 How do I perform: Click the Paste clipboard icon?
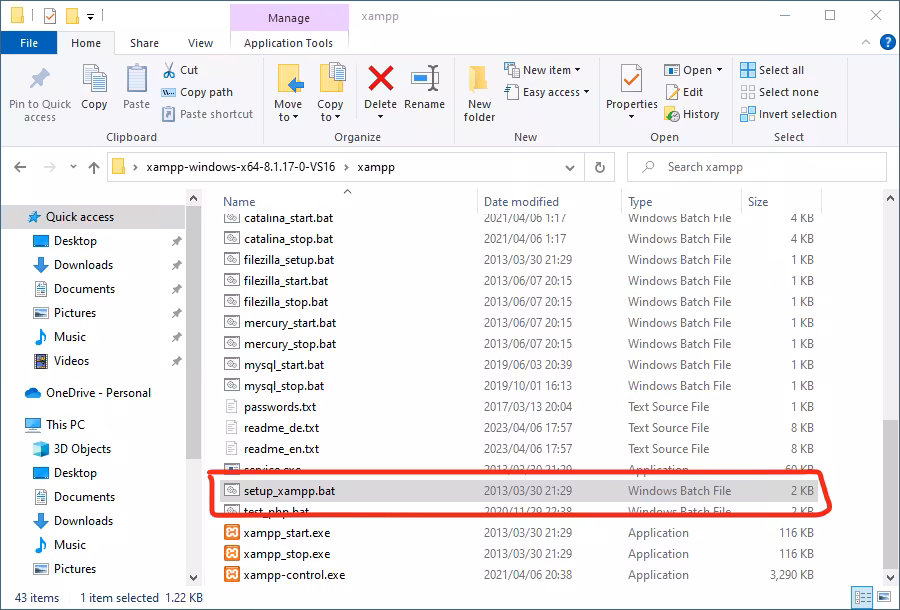point(137,78)
